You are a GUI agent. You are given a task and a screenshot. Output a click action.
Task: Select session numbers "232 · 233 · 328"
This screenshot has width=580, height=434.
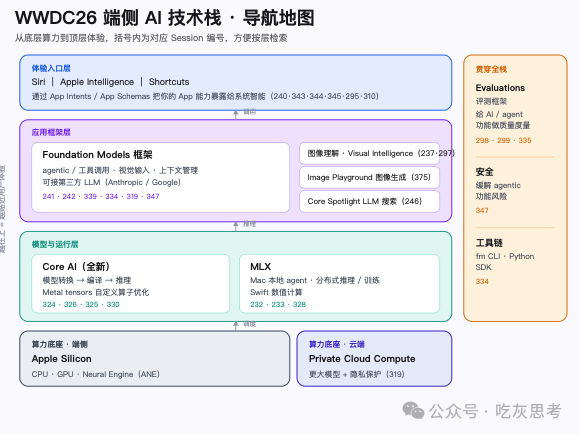278,305
